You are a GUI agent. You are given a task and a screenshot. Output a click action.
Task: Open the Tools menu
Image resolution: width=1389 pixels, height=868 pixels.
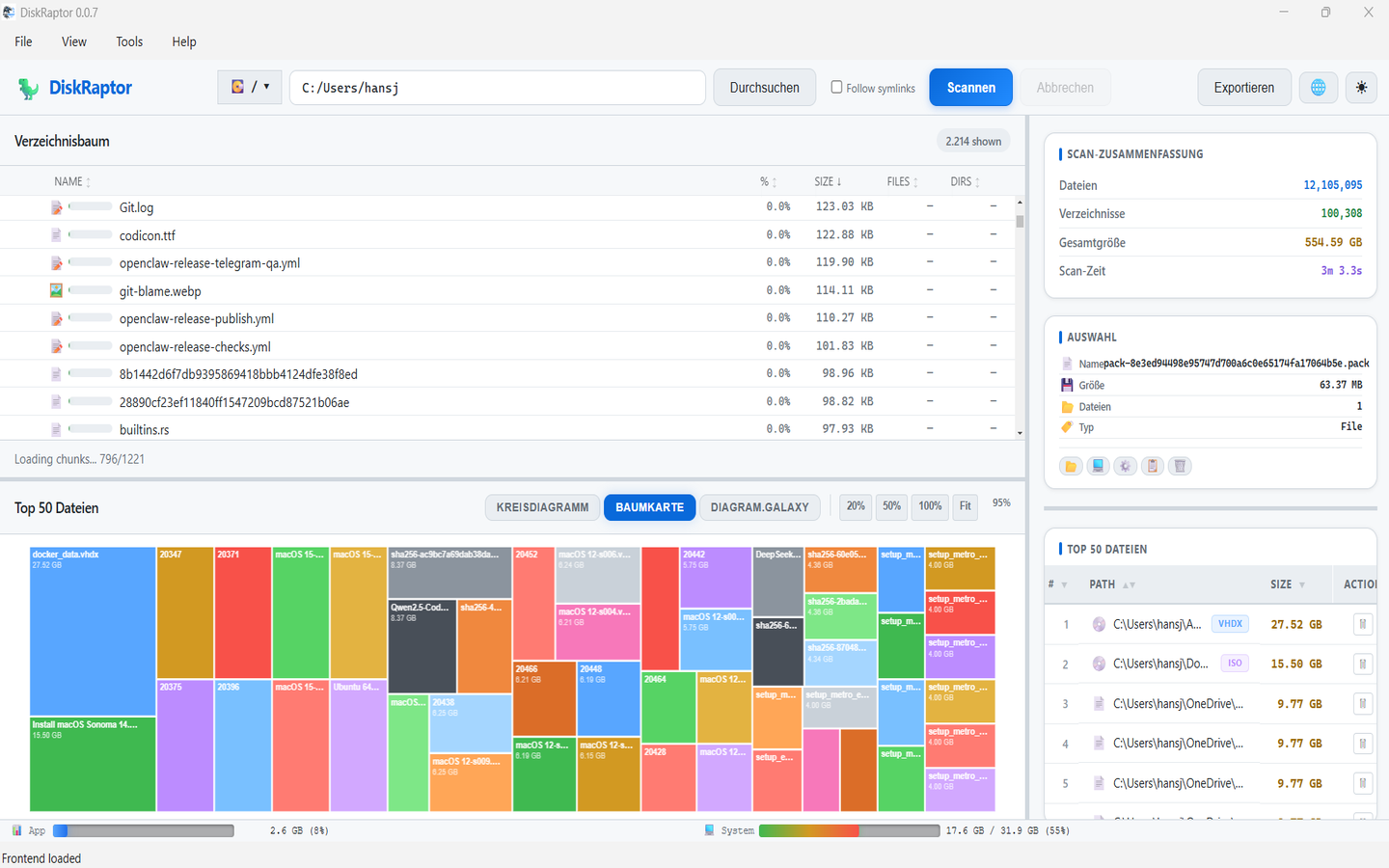point(129,41)
